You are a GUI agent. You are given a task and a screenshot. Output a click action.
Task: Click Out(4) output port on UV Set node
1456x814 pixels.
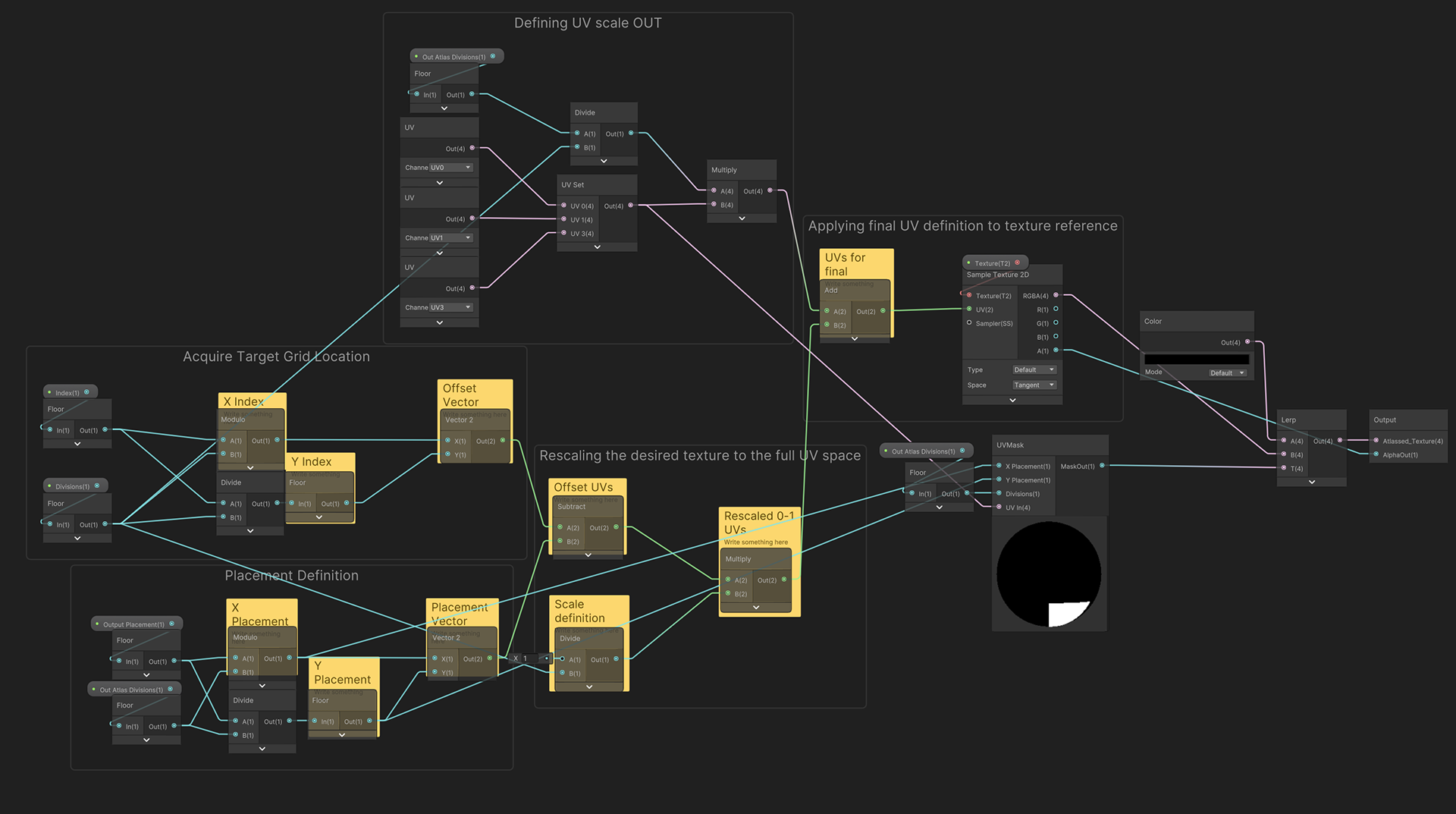[630, 206]
